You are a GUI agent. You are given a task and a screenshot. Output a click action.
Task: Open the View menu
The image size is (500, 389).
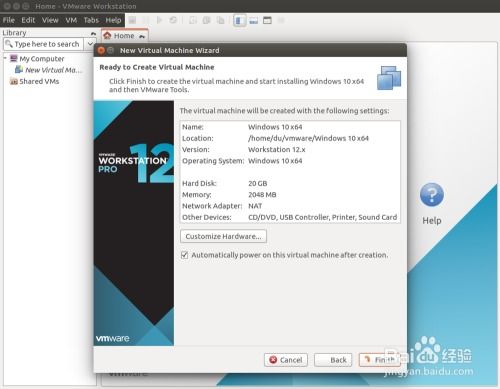50,20
